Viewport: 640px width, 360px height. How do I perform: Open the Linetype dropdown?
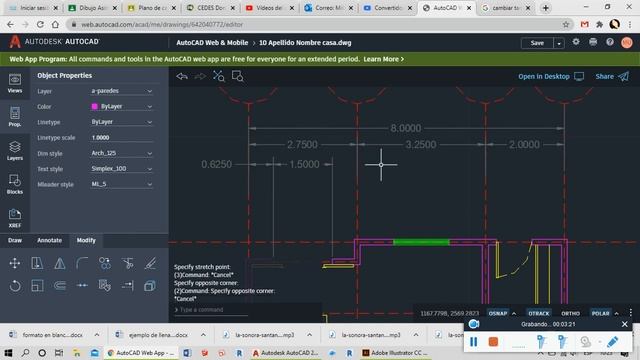(121, 122)
